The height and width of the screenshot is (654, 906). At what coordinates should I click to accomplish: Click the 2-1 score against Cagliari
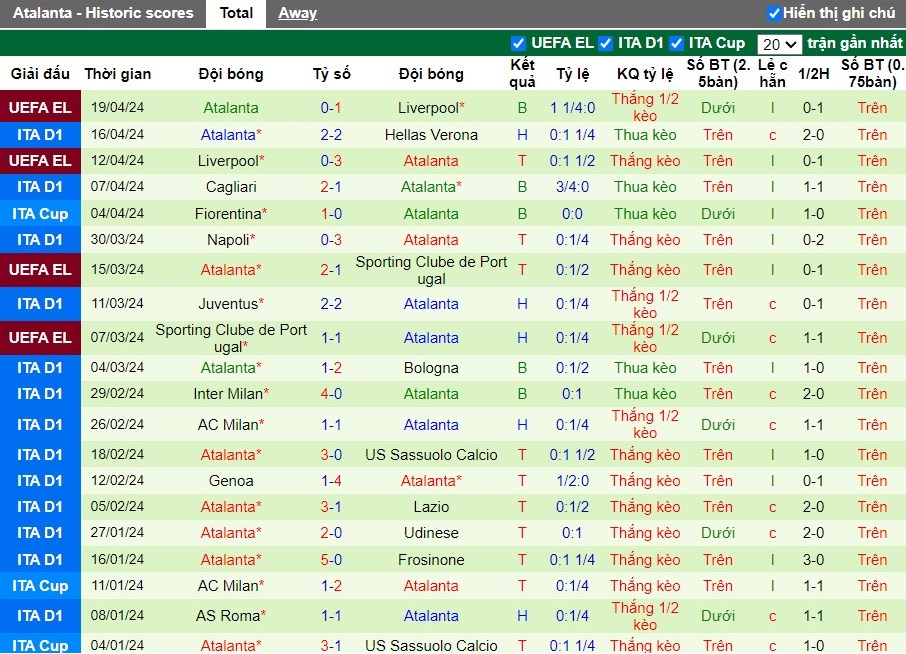pos(331,187)
